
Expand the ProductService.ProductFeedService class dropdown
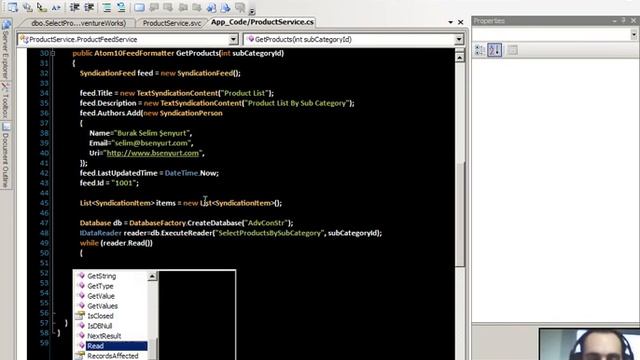233,39
